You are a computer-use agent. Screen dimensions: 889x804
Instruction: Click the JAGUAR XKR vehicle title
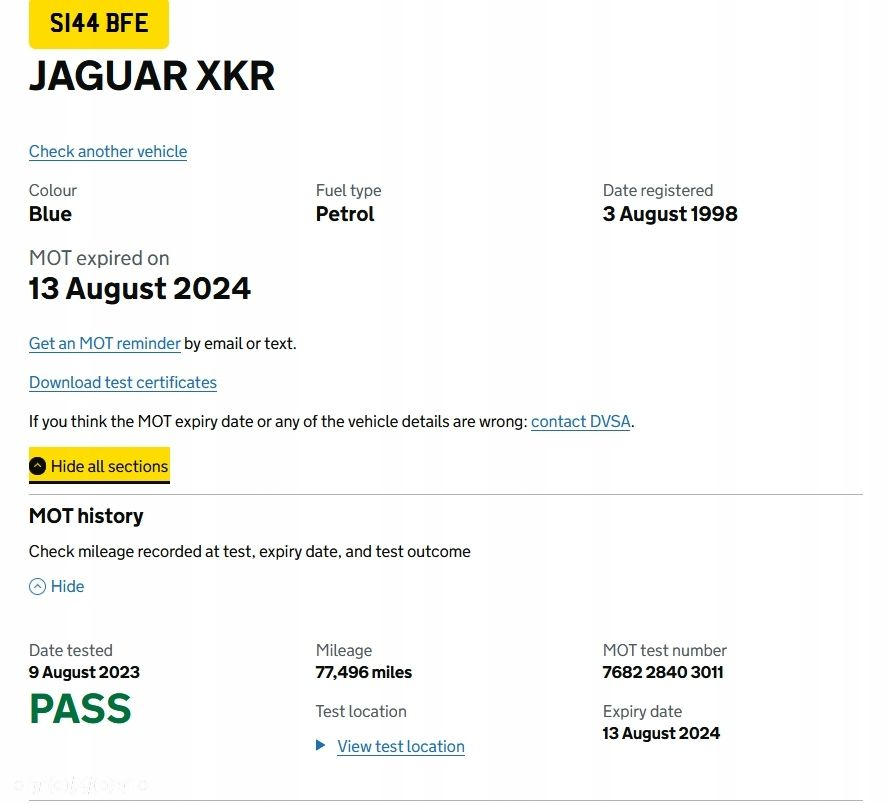[x=152, y=76]
